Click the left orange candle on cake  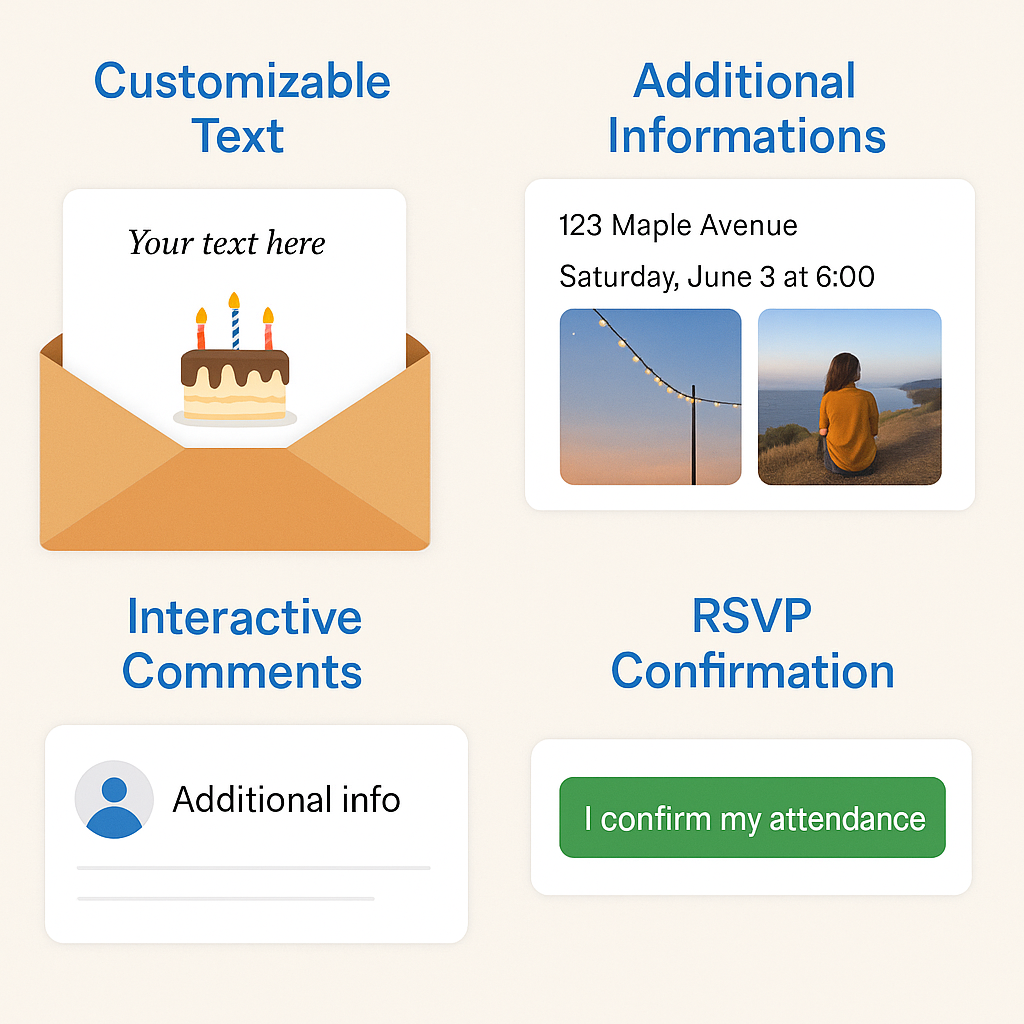coord(201,330)
